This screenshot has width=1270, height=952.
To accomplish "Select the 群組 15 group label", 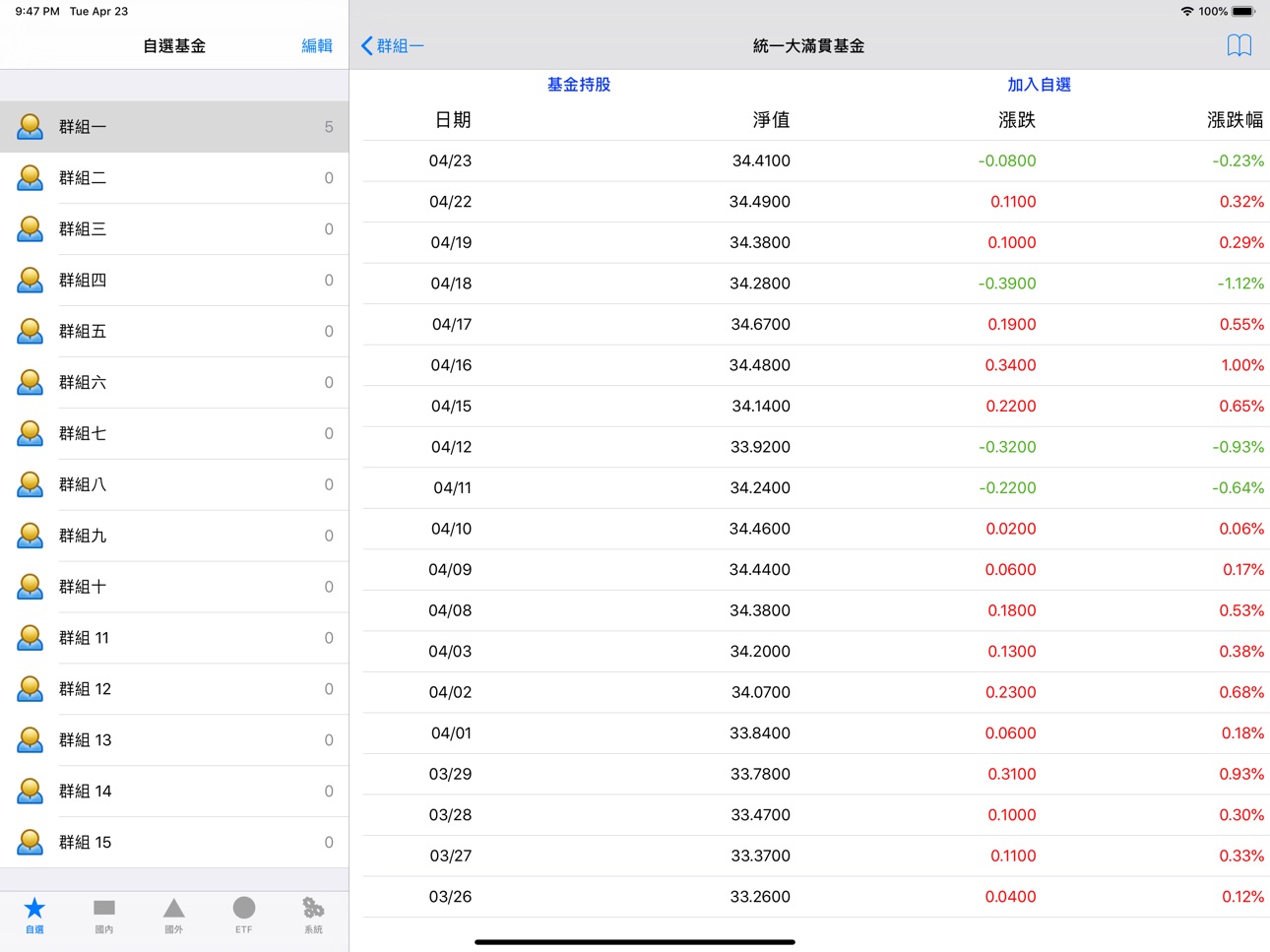I will (86, 844).
